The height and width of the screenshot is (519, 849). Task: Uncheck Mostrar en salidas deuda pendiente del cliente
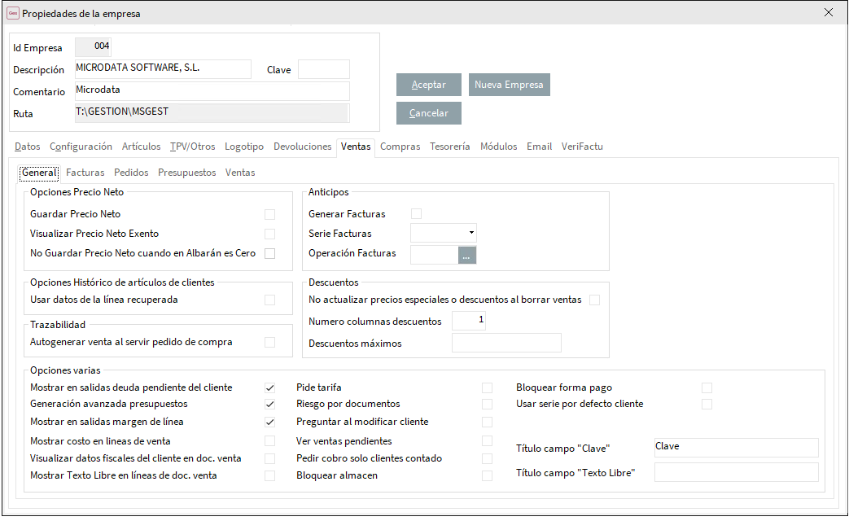269,387
